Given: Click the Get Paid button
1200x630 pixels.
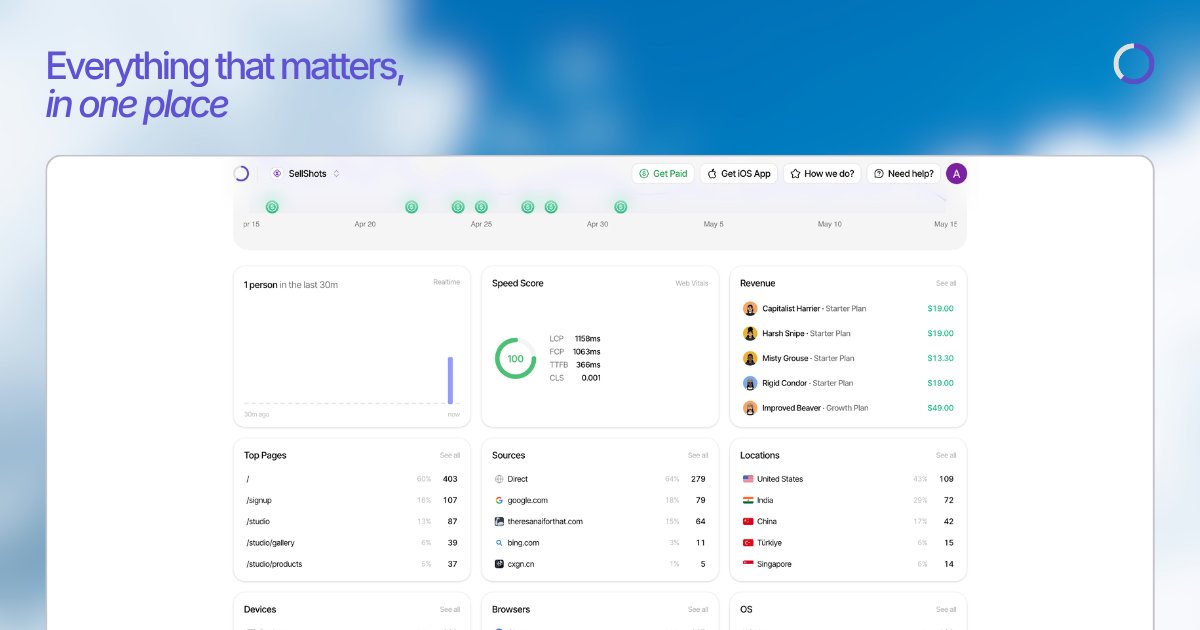Looking at the screenshot, I should click(x=663, y=173).
